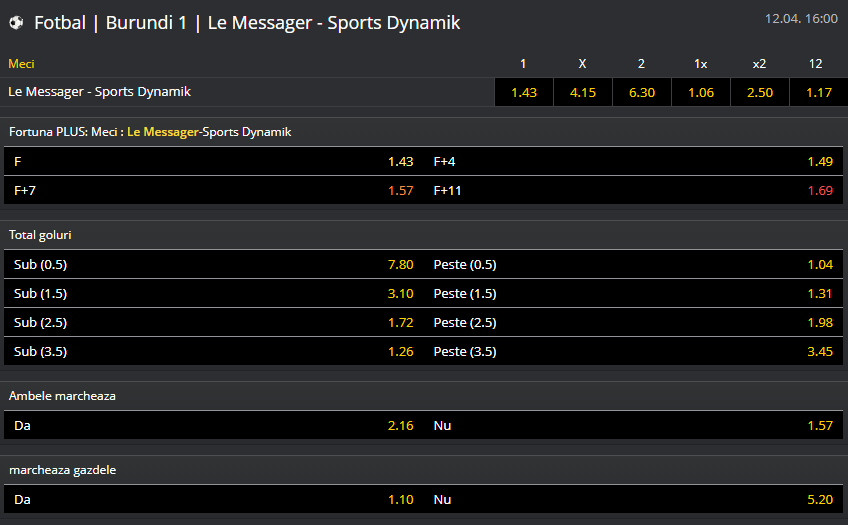The image size is (848, 525).
Task: Click the football icon beside the match title
Action: (16, 22)
